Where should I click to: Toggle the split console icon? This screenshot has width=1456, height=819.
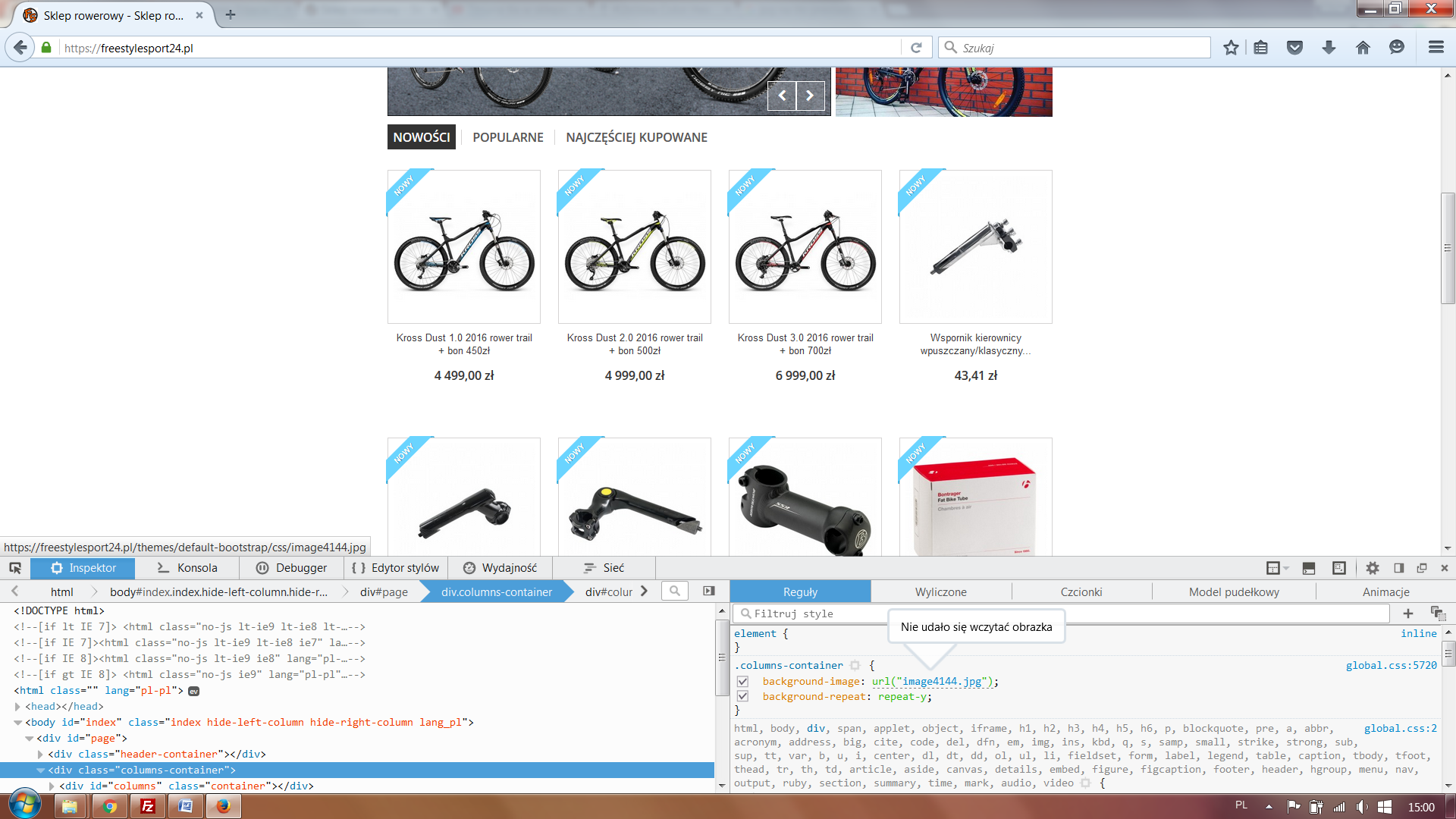pyautogui.click(x=1308, y=568)
